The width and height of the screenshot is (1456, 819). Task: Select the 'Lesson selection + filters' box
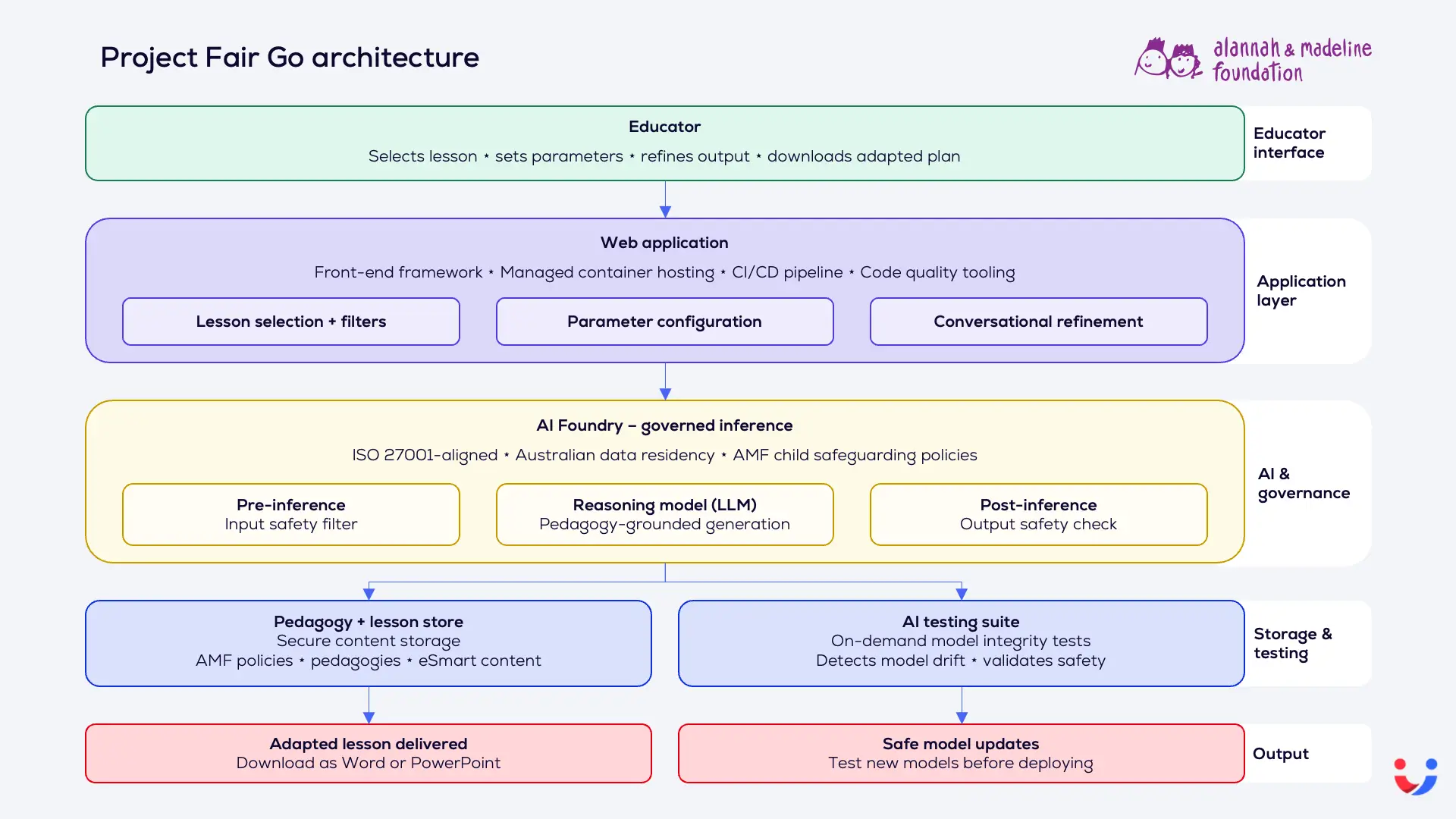(291, 322)
